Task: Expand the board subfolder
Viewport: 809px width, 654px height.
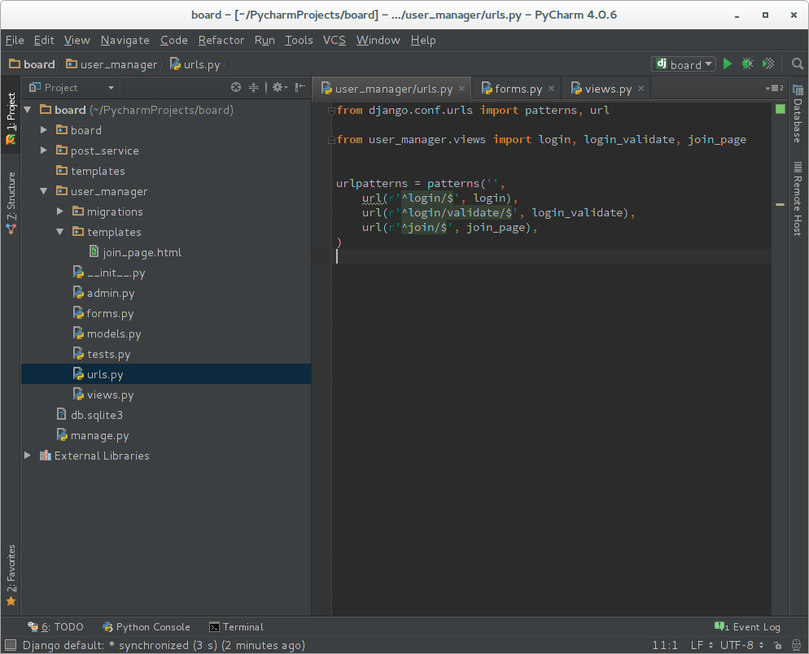Action: (x=44, y=129)
